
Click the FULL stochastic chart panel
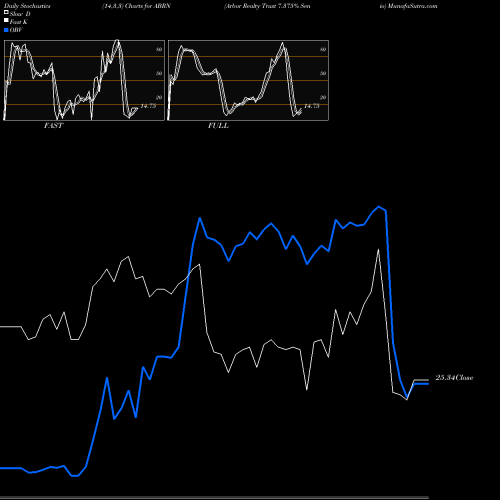coord(248,80)
